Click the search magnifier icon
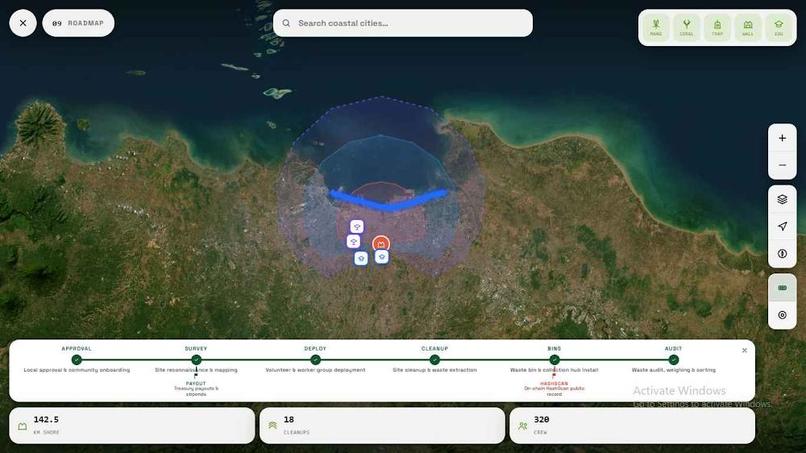This screenshot has height=453, width=806. click(286, 23)
